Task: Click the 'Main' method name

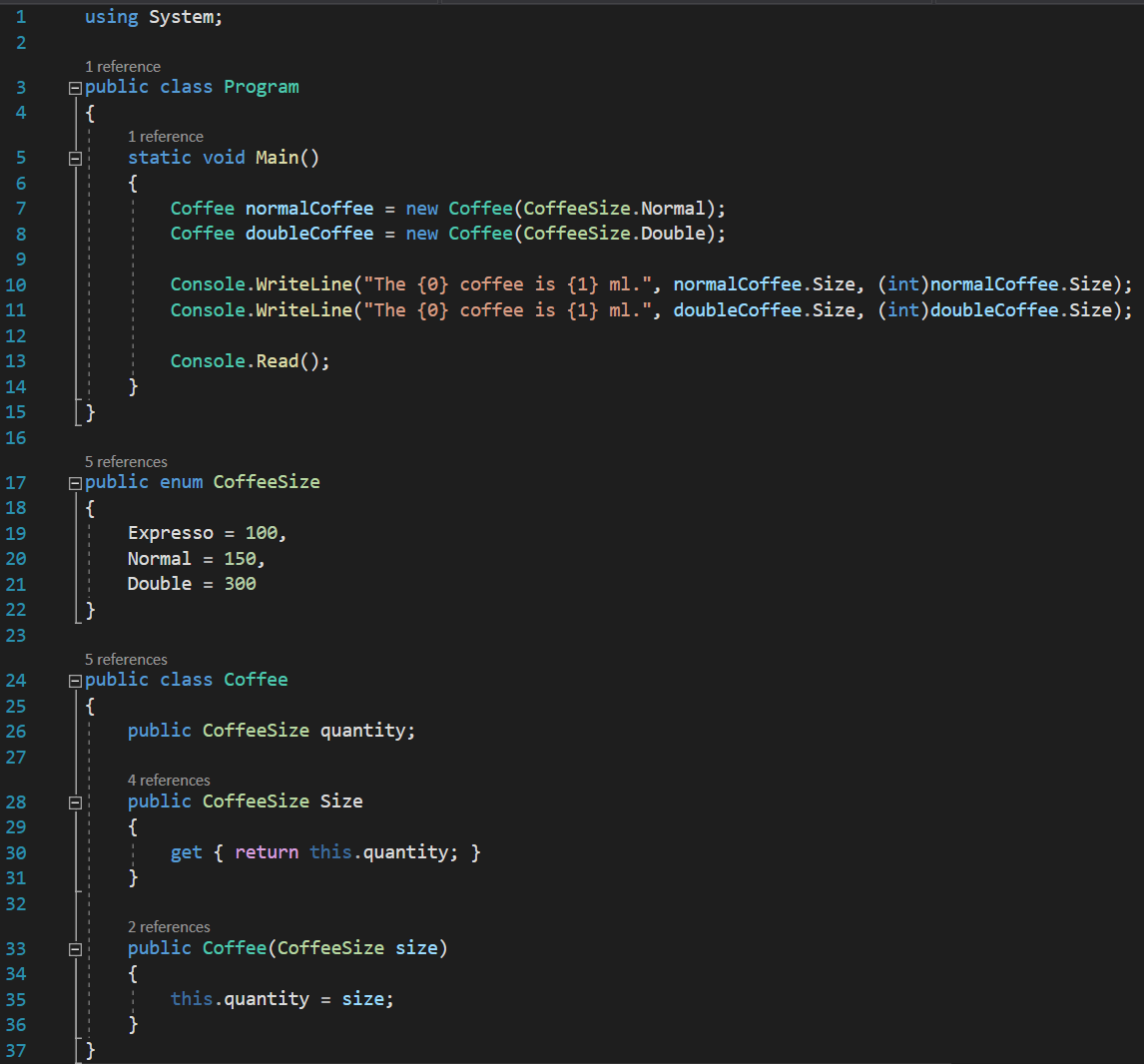Action: [x=278, y=158]
